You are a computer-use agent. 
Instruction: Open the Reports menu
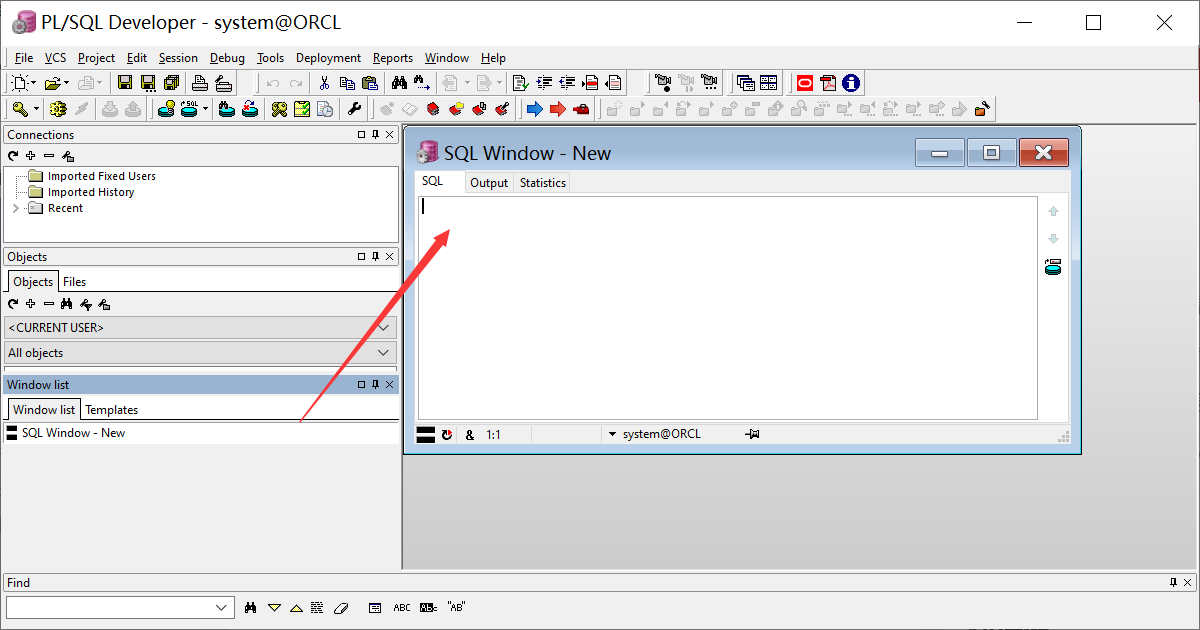coord(393,58)
